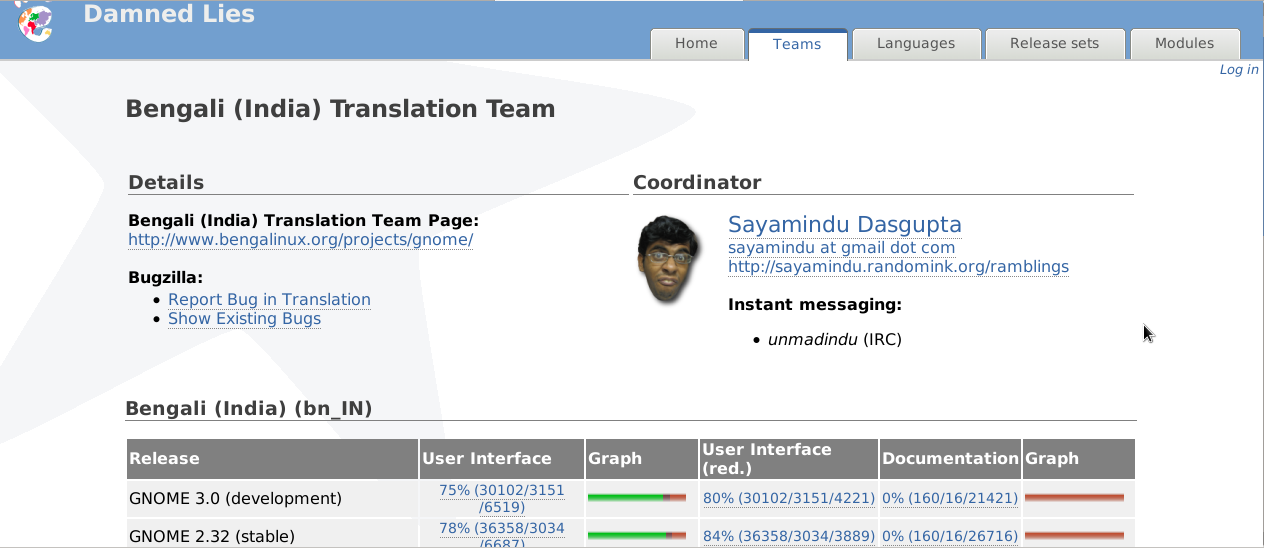Click the Coordinator section heading
The image size is (1264, 548).
tap(697, 183)
